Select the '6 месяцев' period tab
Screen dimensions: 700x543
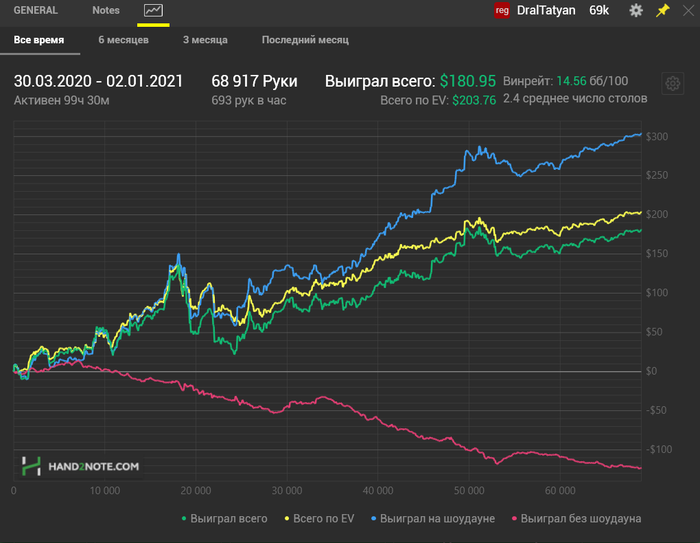123,40
